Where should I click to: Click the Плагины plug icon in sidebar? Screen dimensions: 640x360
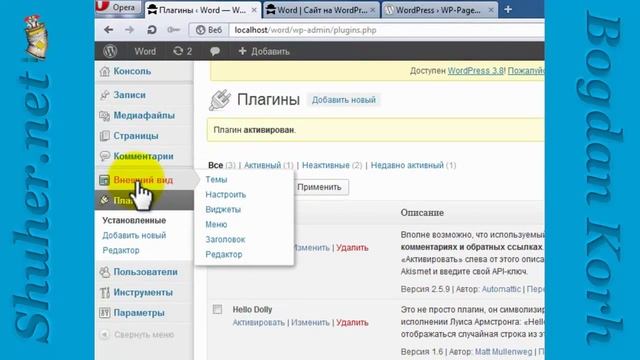click(x=104, y=200)
